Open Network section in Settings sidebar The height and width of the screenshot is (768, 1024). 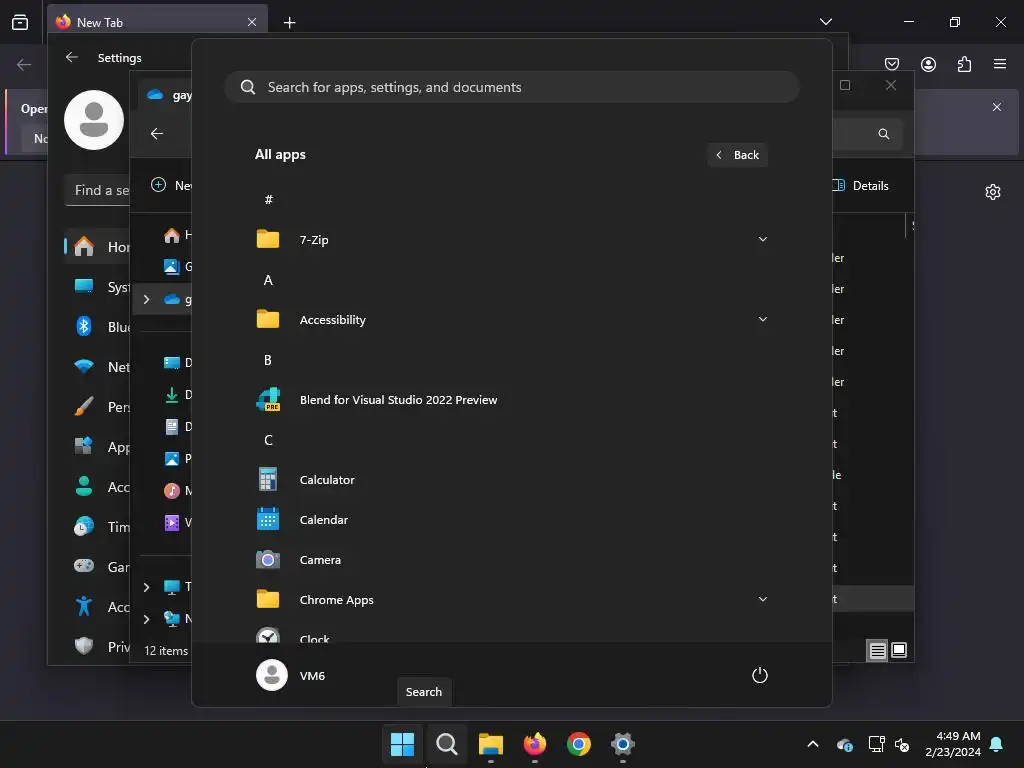[x=98, y=366]
